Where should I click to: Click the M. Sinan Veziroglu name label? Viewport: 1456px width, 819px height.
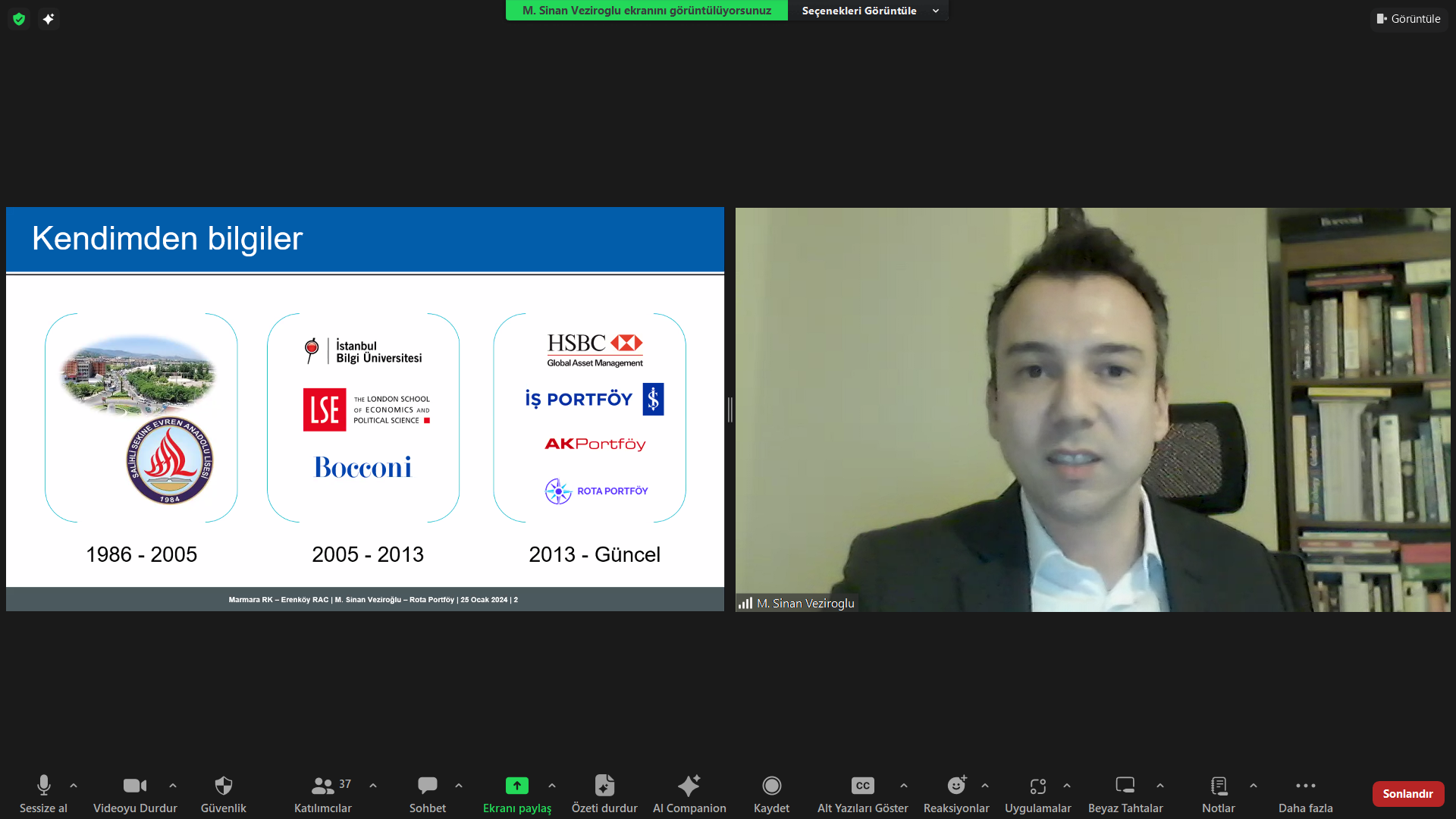tap(805, 604)
